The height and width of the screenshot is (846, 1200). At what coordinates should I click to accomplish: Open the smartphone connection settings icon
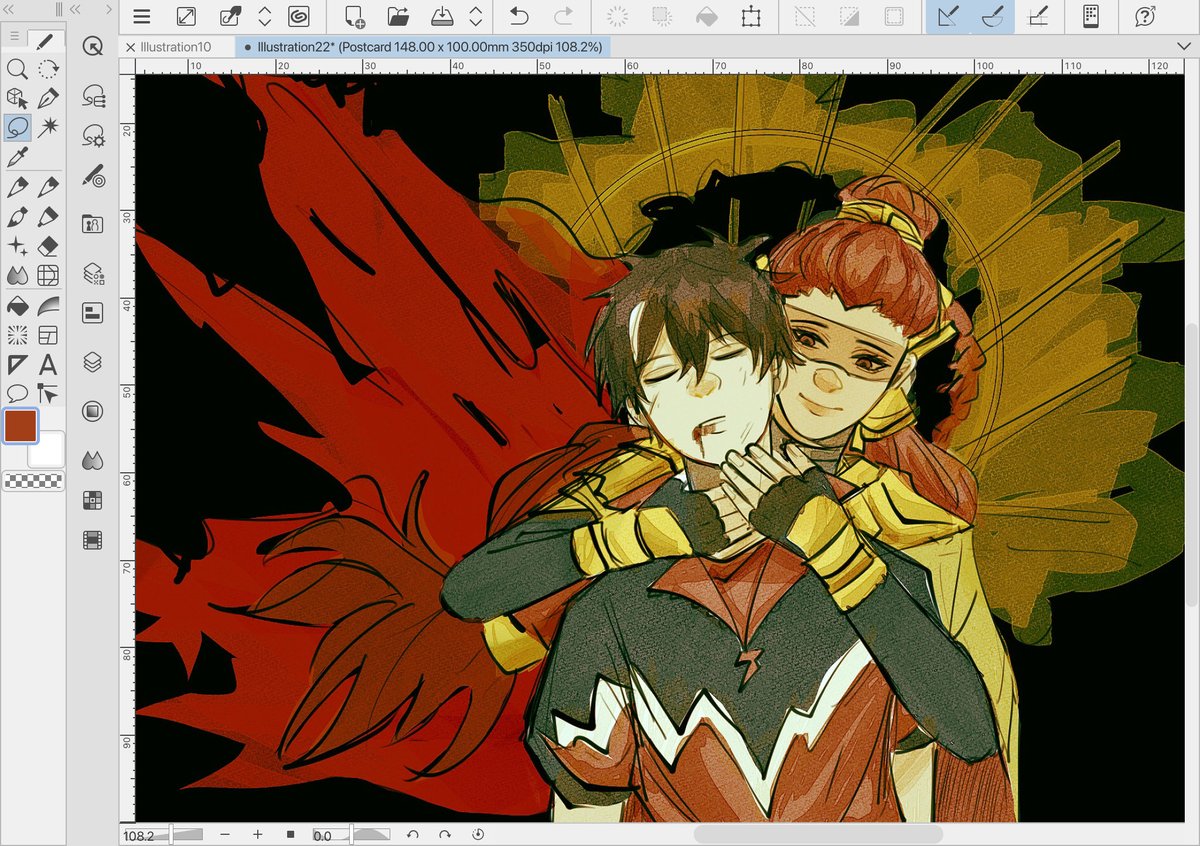1091,16
